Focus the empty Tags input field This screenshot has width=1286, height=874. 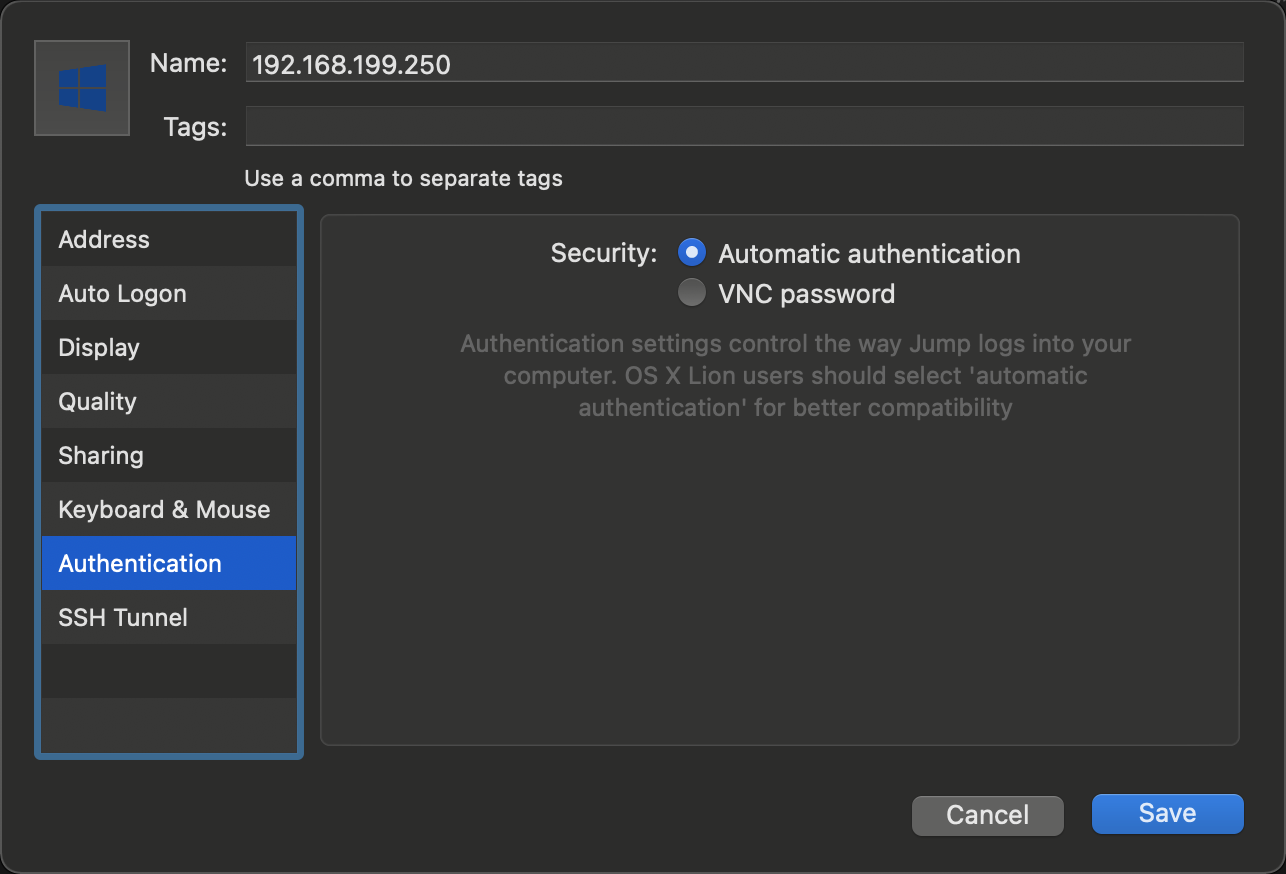pyautogui.click(x=744, y=126)
